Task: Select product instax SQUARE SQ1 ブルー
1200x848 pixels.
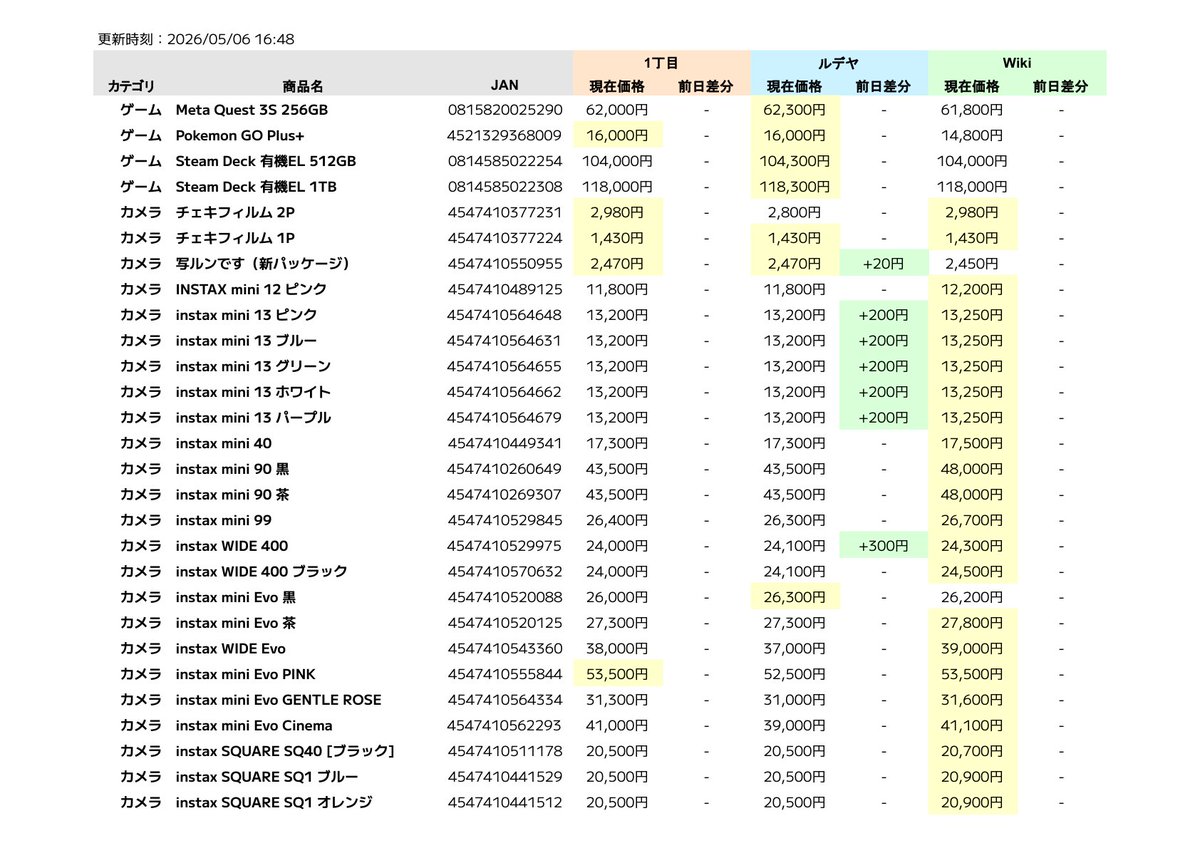Action: [x=267, y=777]
